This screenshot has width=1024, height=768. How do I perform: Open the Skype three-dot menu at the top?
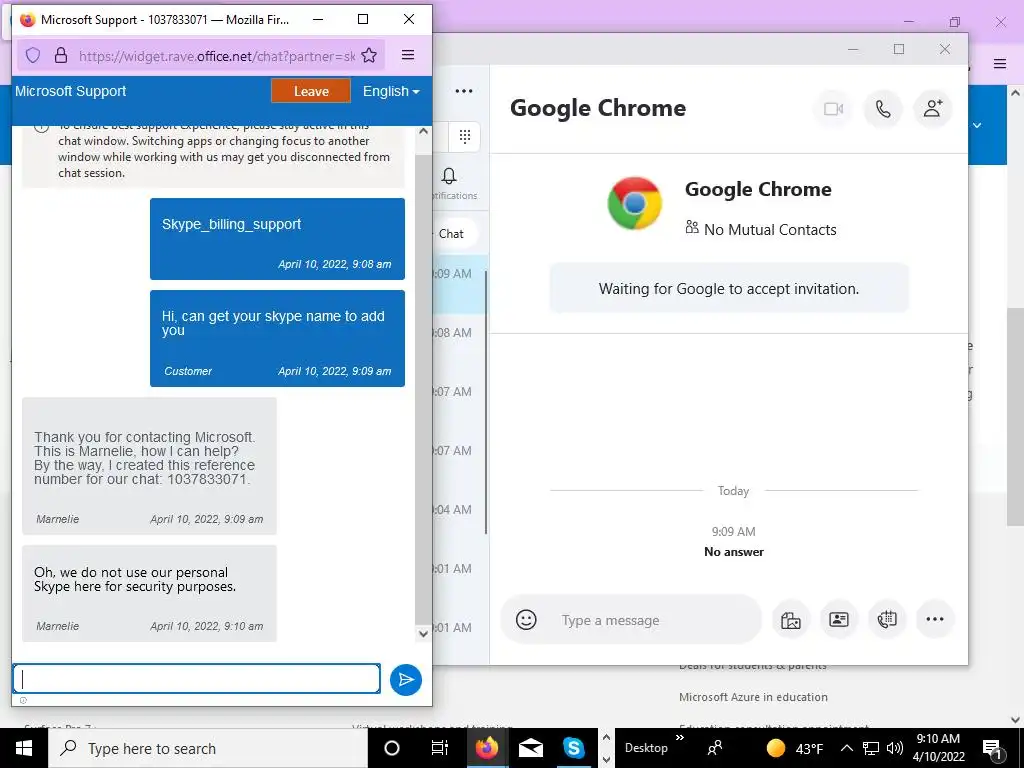tap(464, 91)
